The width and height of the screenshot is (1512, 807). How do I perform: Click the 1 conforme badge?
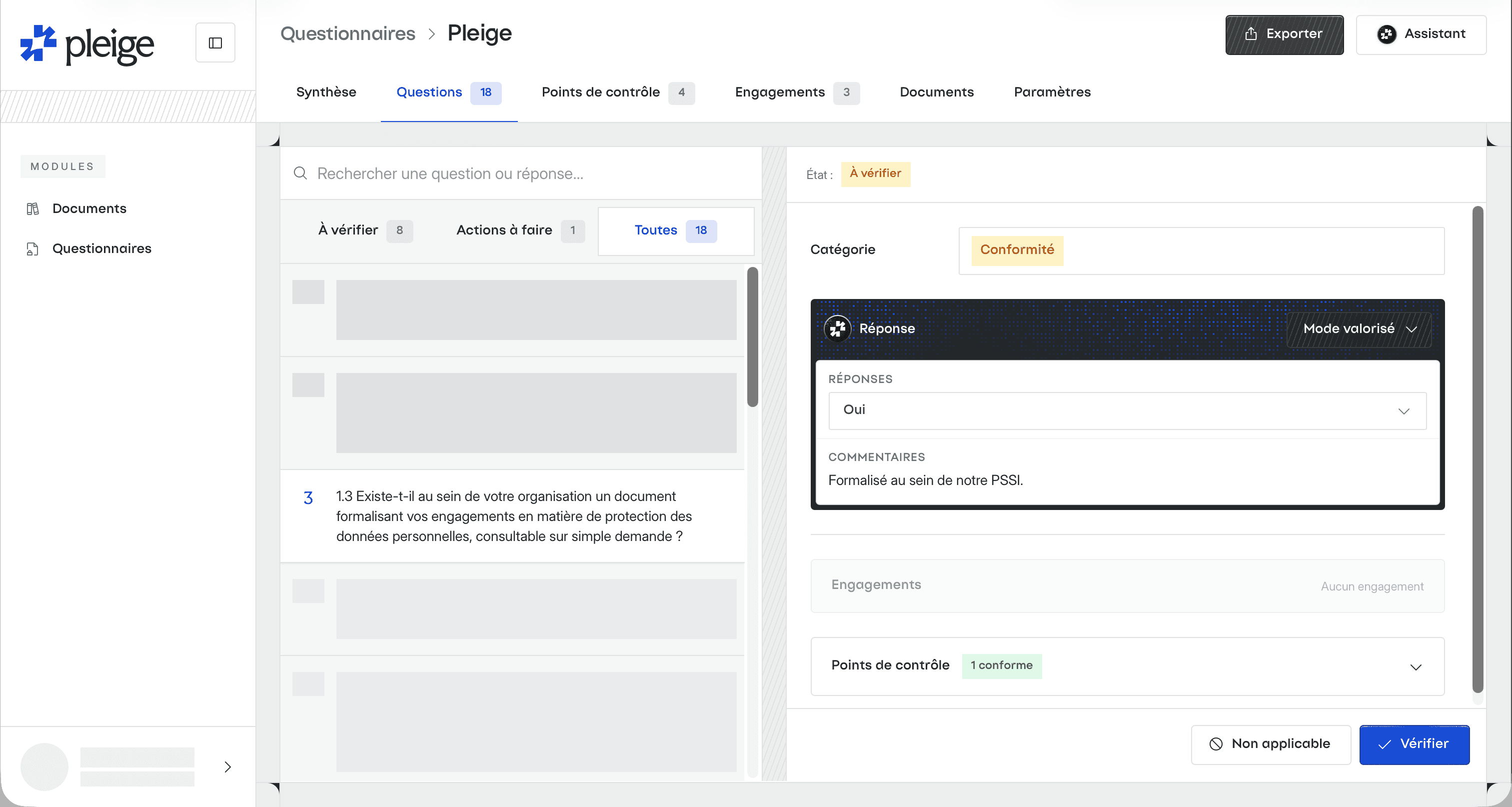(x=1001, y=666)
